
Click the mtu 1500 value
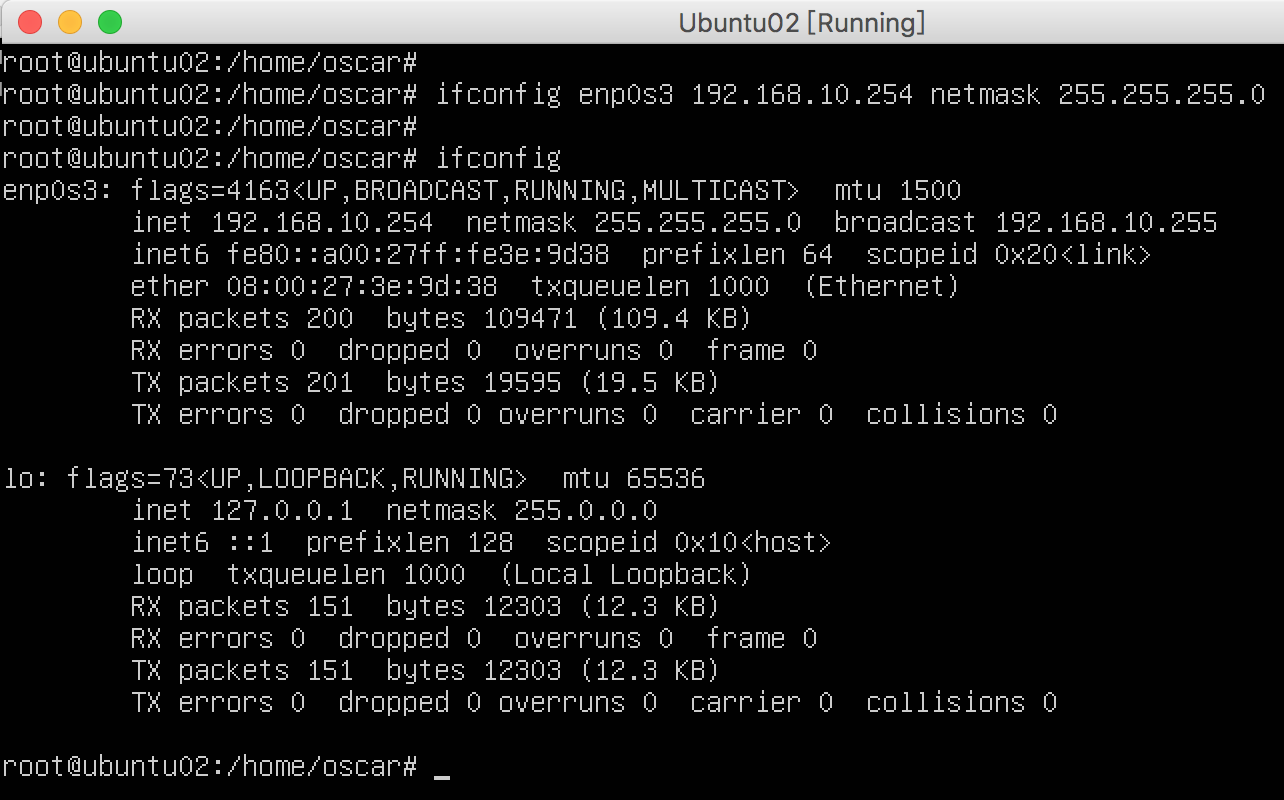click(x=930, y=191)
